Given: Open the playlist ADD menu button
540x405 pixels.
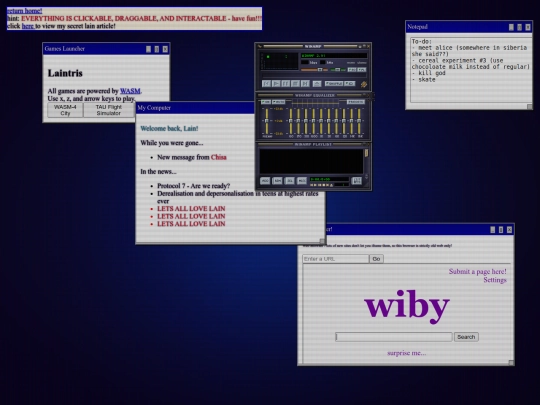Looking at the screenshot, I should pos(265,181).
